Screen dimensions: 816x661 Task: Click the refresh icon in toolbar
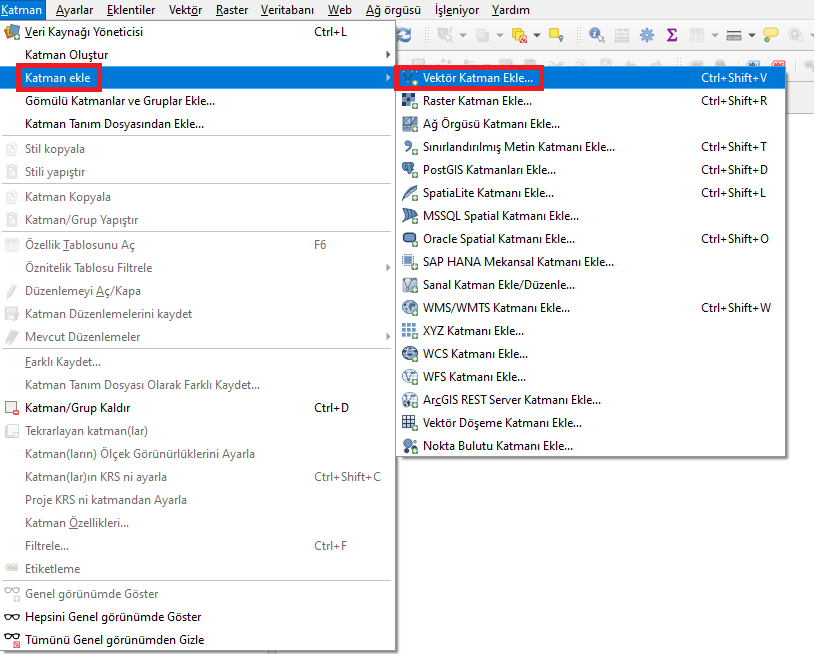click(404, 35)
